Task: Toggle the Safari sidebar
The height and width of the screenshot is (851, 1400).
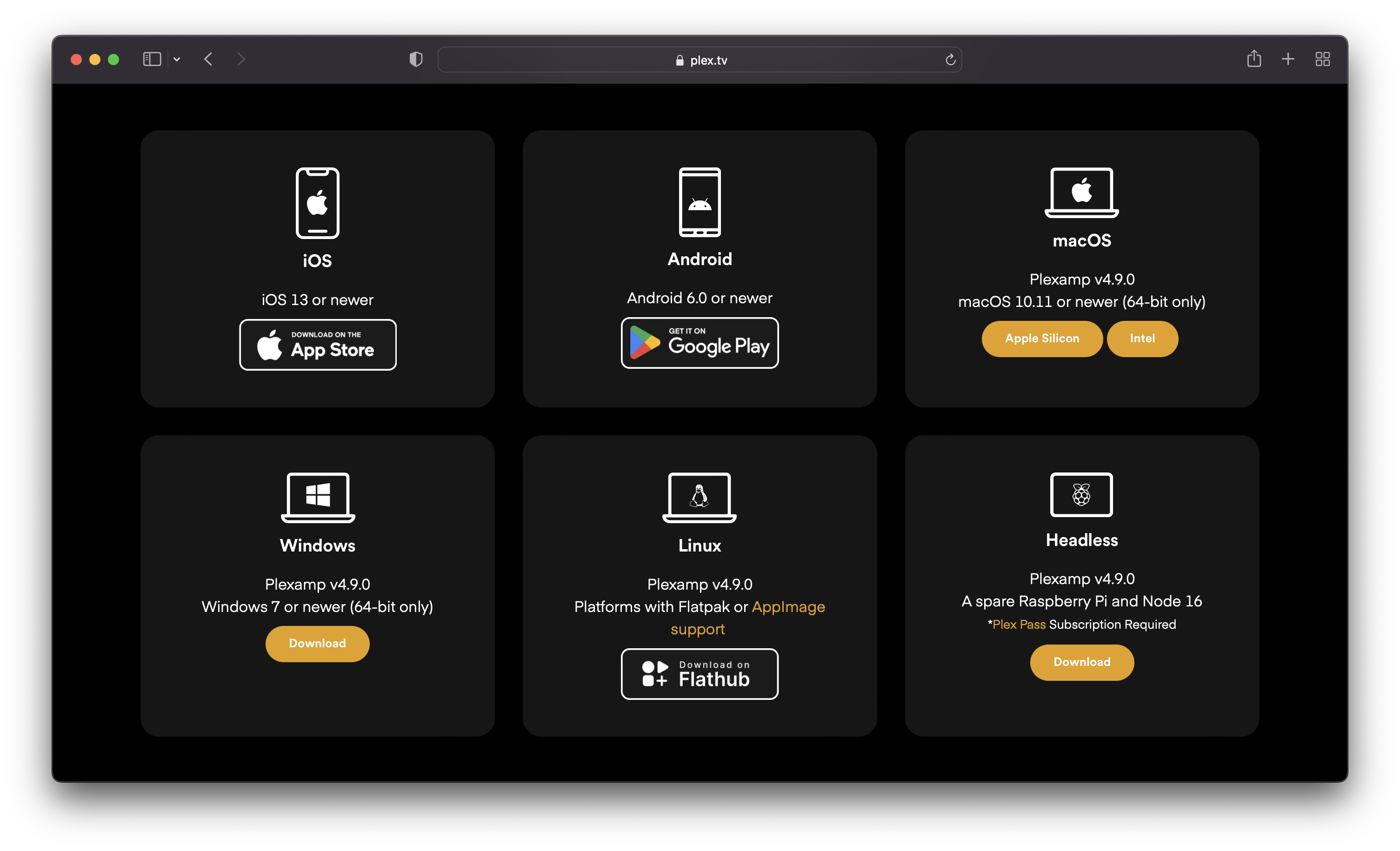Action: pyautogui.click(x=152, y=59)
